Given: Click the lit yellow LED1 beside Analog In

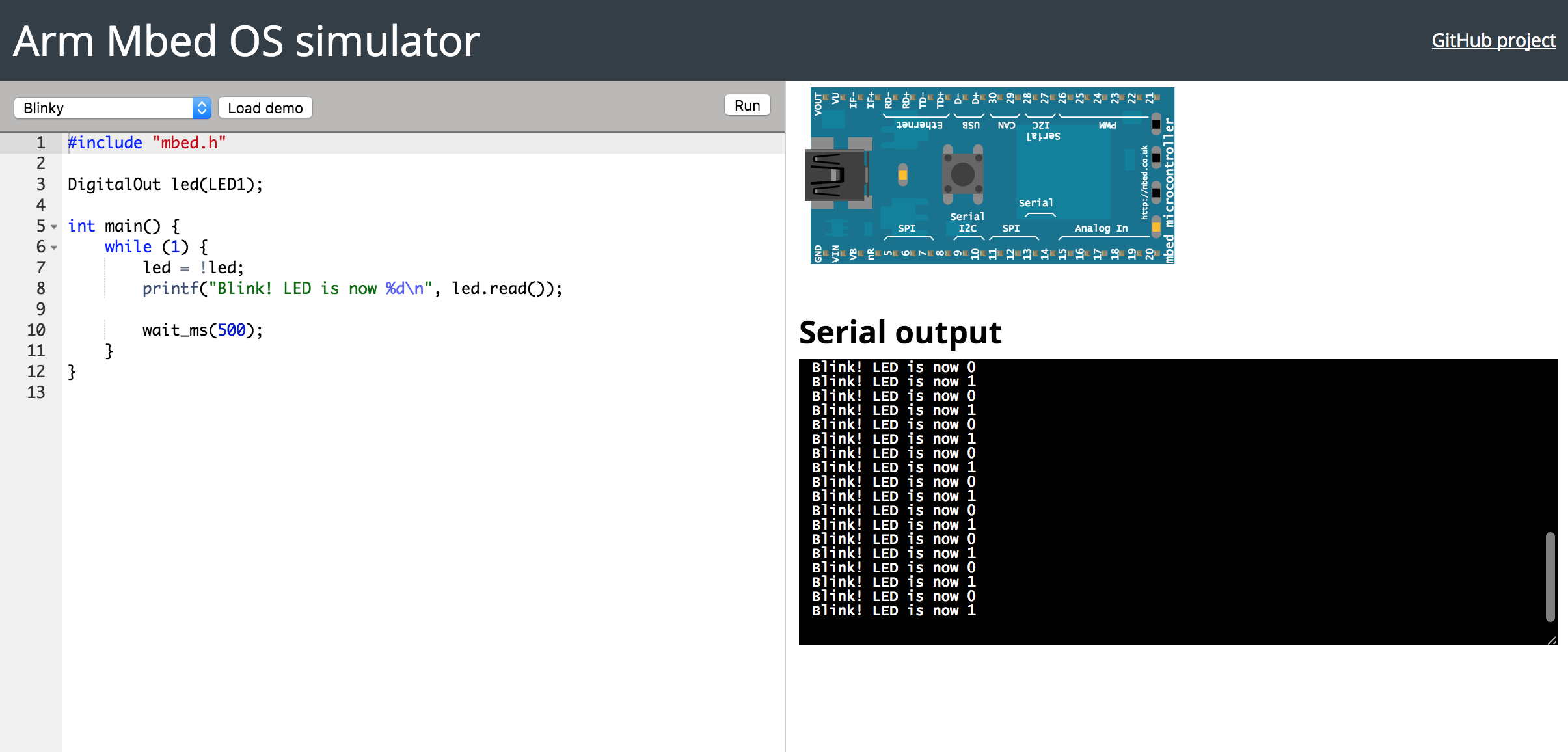Looking at the screenshot, I should pos(1156,226).
